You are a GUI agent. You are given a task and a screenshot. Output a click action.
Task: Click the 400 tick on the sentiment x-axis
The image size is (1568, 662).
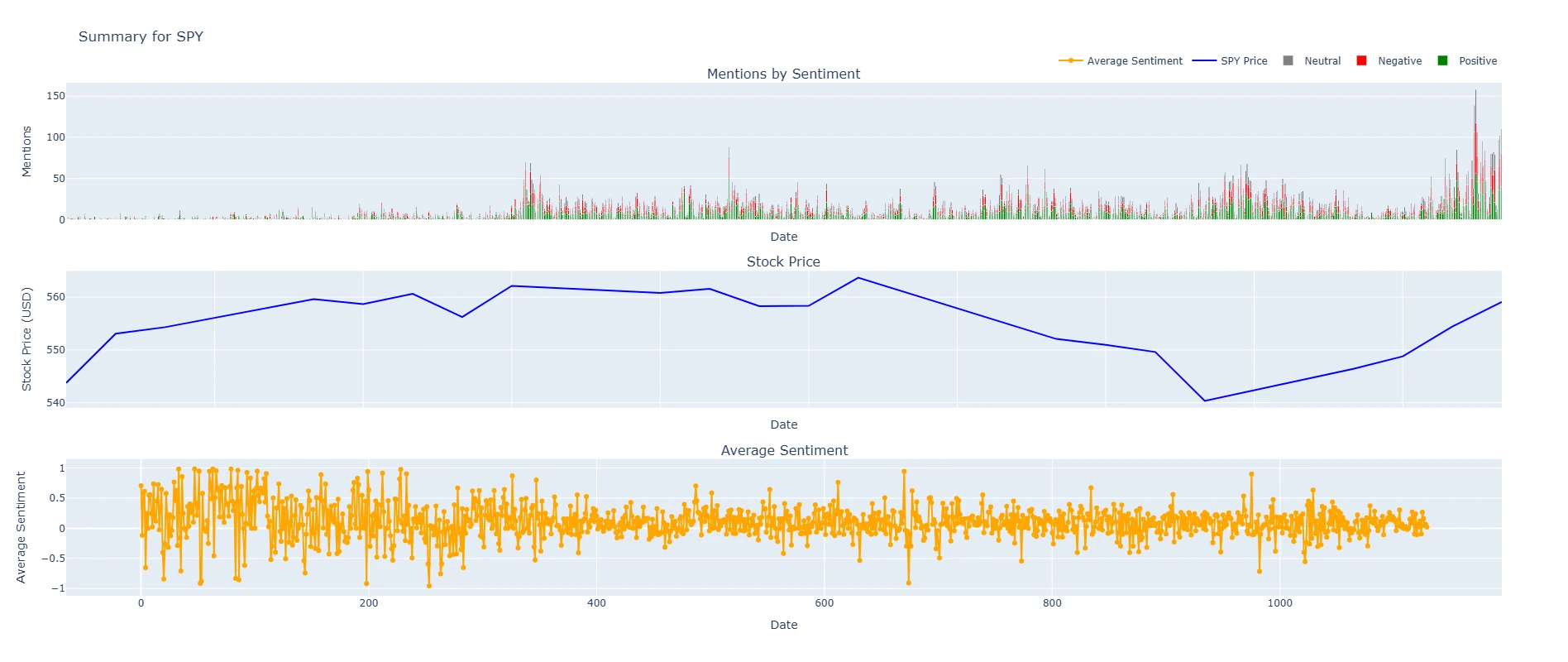tap(596, 603)
